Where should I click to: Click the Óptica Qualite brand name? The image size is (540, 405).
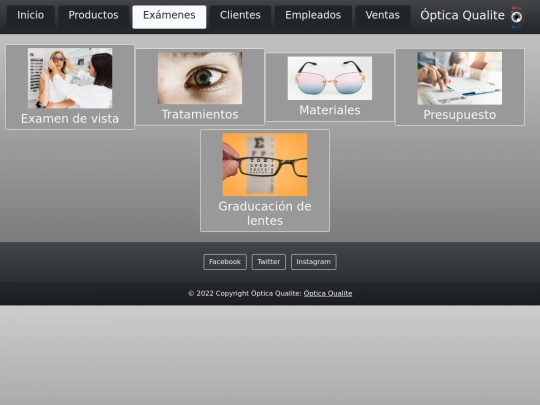coord(462,15)
